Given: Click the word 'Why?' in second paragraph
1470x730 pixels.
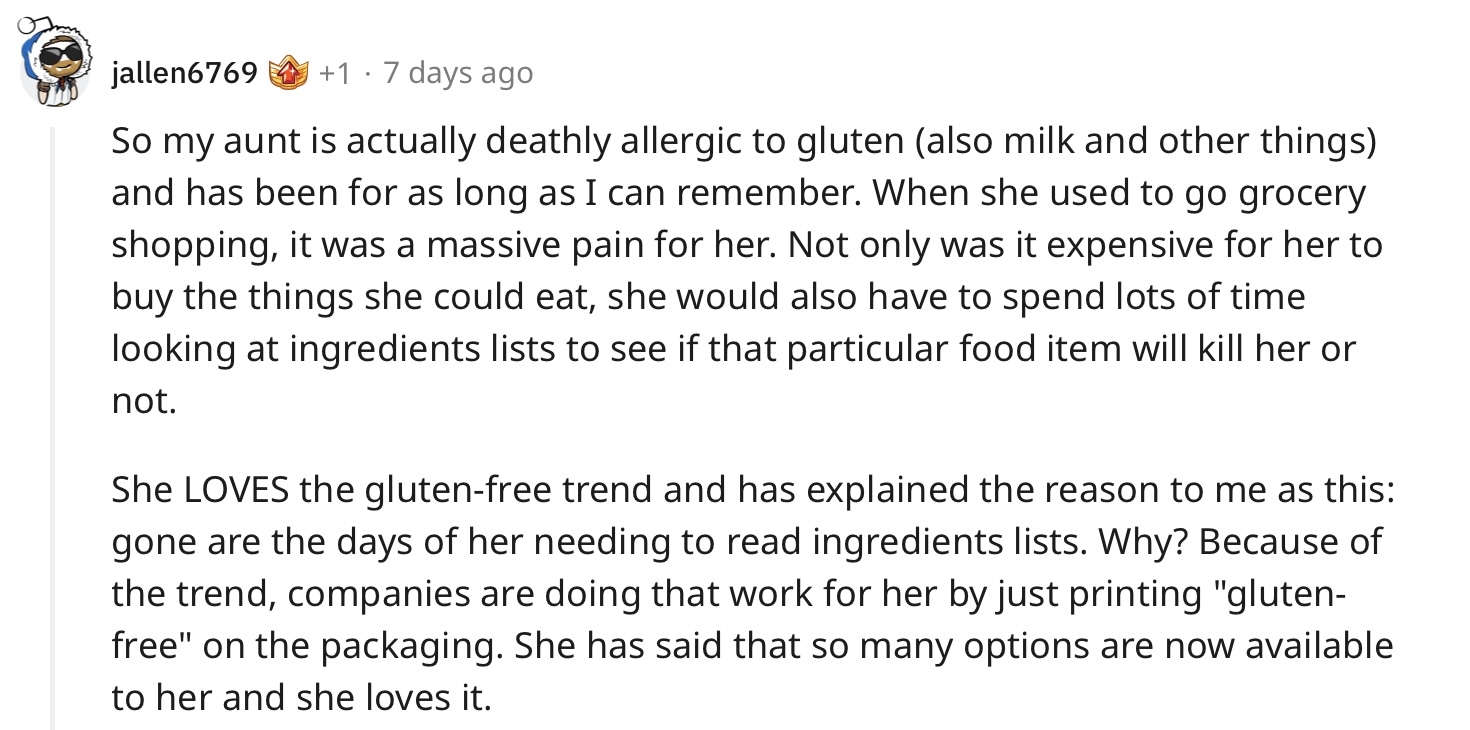Looking at the screenshot, I should click(1143, 542).
